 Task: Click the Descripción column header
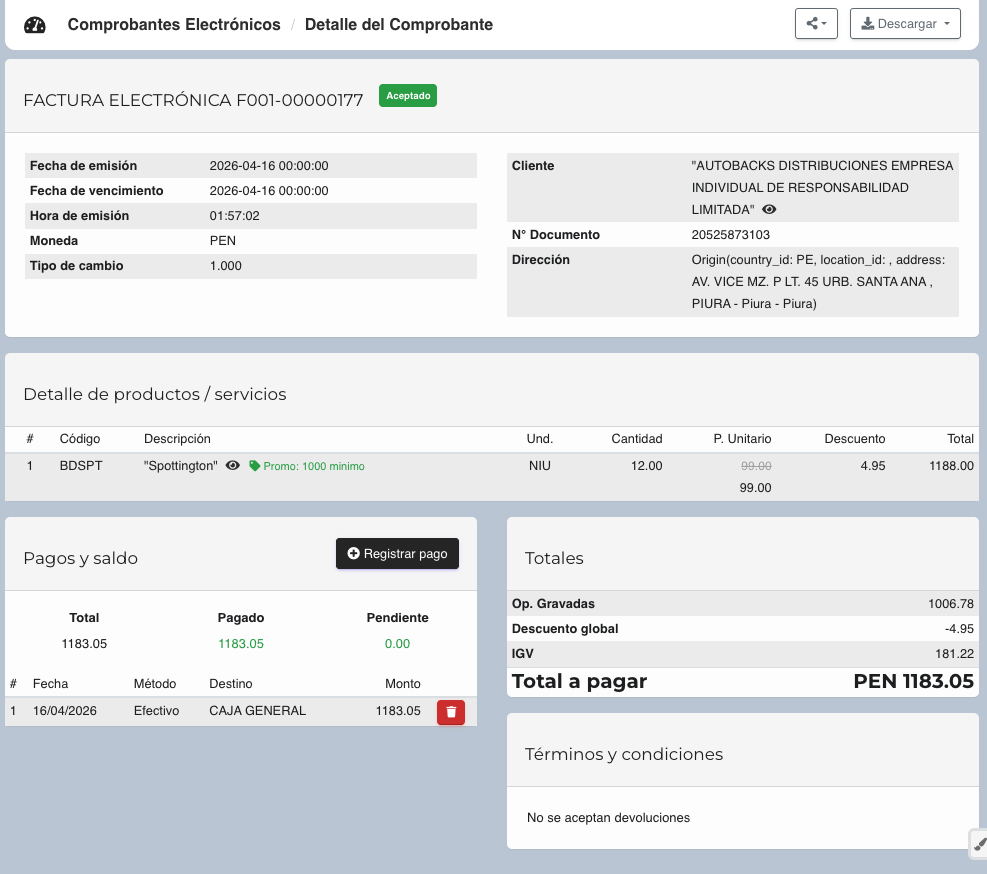pos(177,439)
